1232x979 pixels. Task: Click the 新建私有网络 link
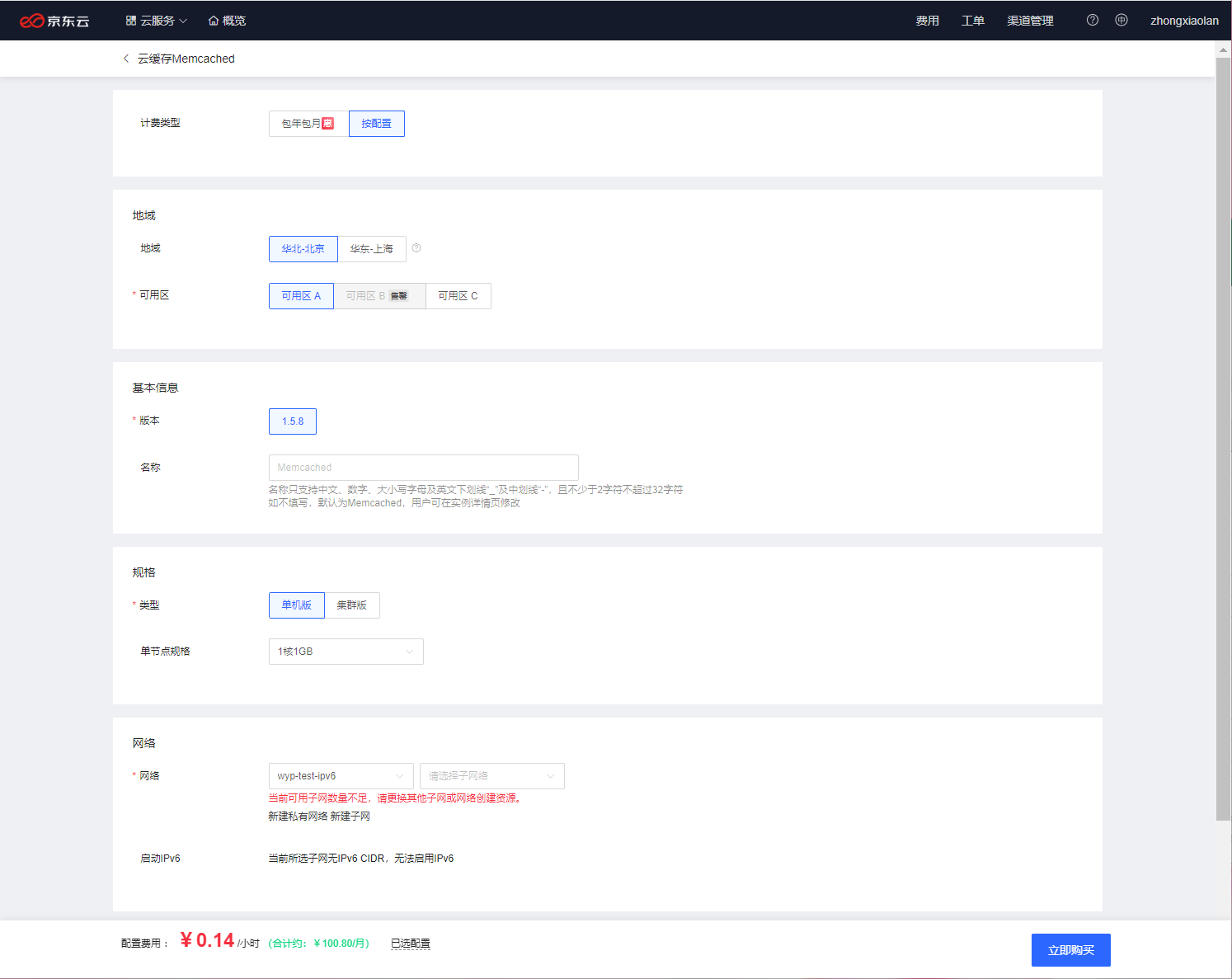[x=298, y=817]
